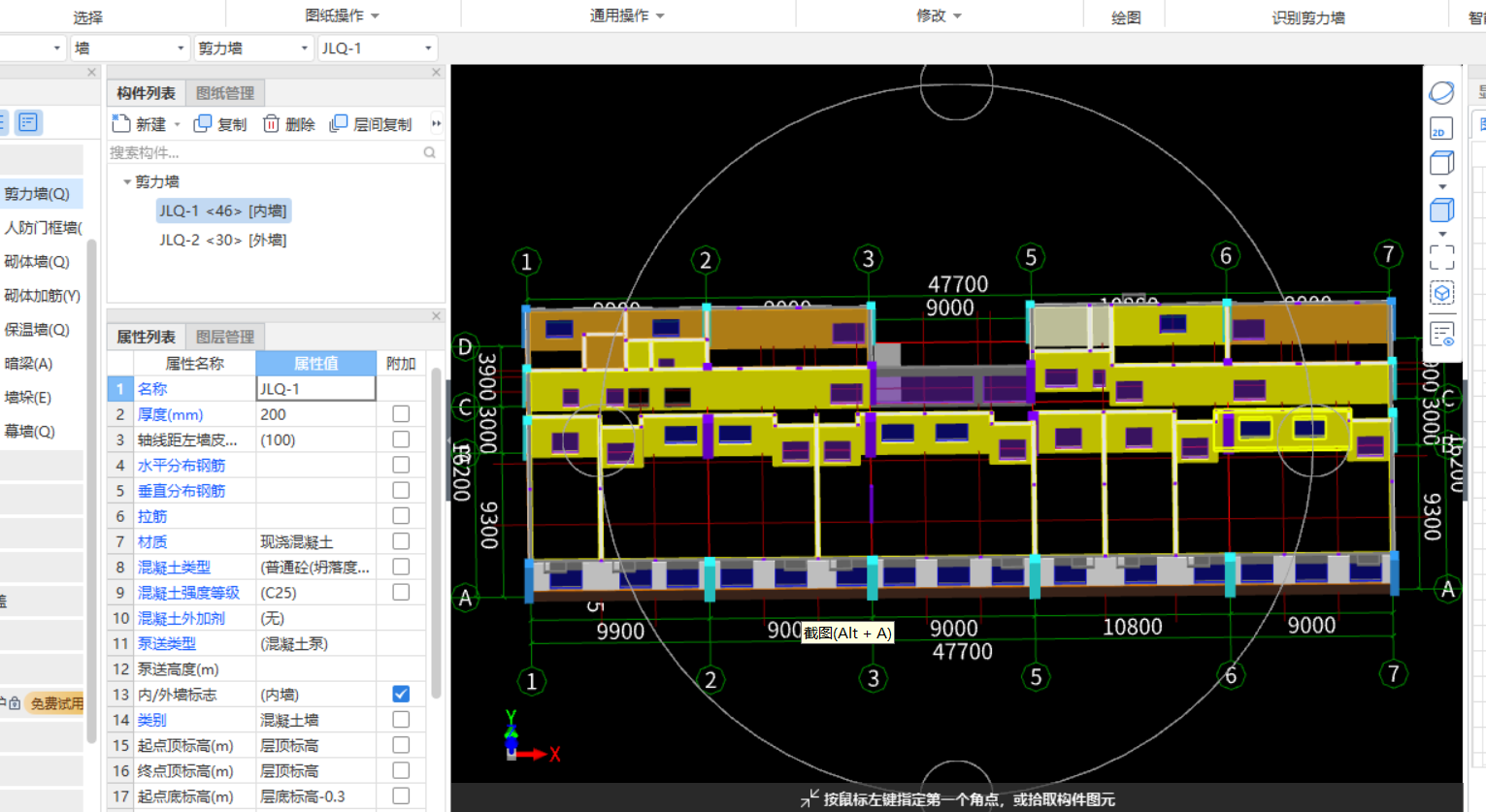This screenshot has height=812, width=1486.
Task: Click the 免费试用 badge
Action: tap(56, 703)
